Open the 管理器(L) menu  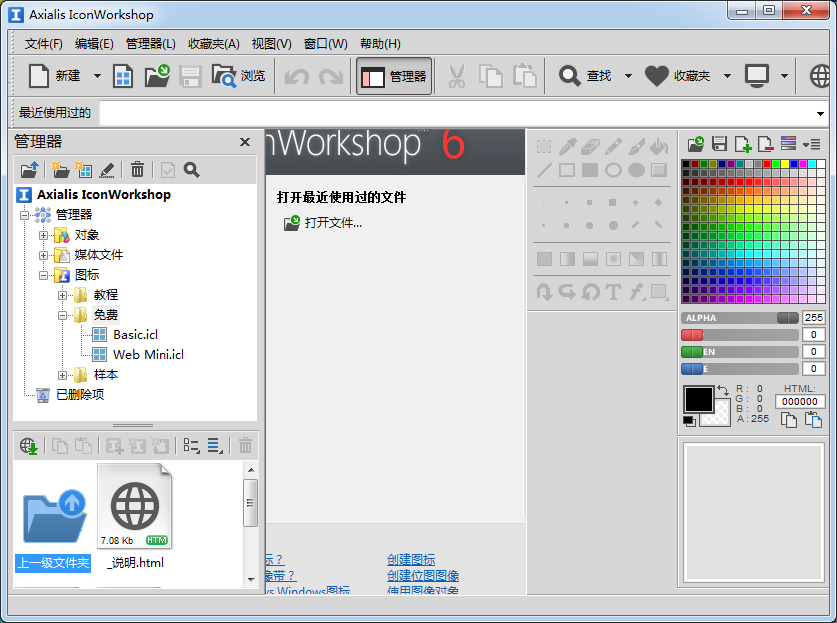click(x=151, y=44)
